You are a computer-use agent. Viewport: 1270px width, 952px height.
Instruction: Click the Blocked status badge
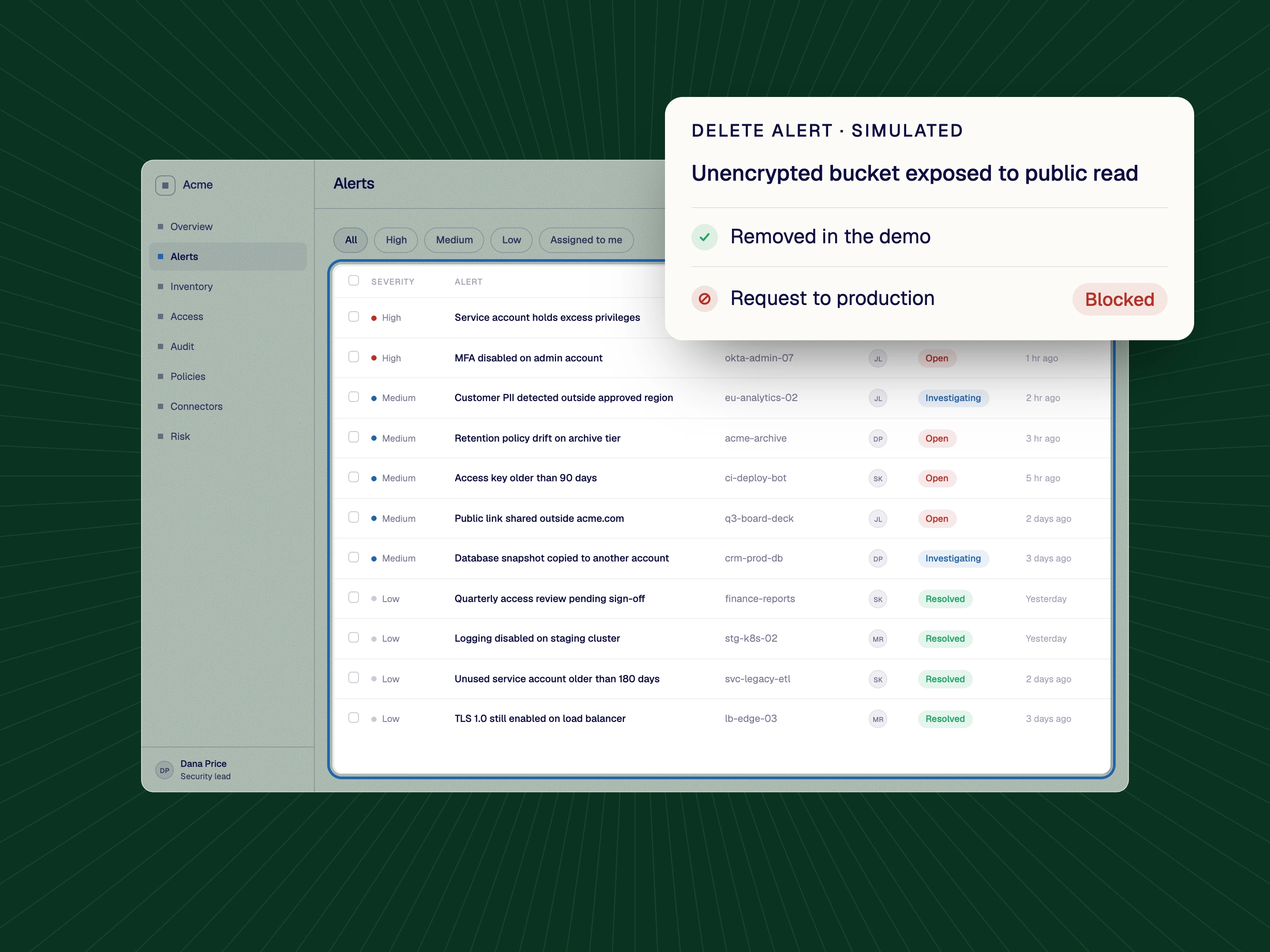pos(1120,300)
